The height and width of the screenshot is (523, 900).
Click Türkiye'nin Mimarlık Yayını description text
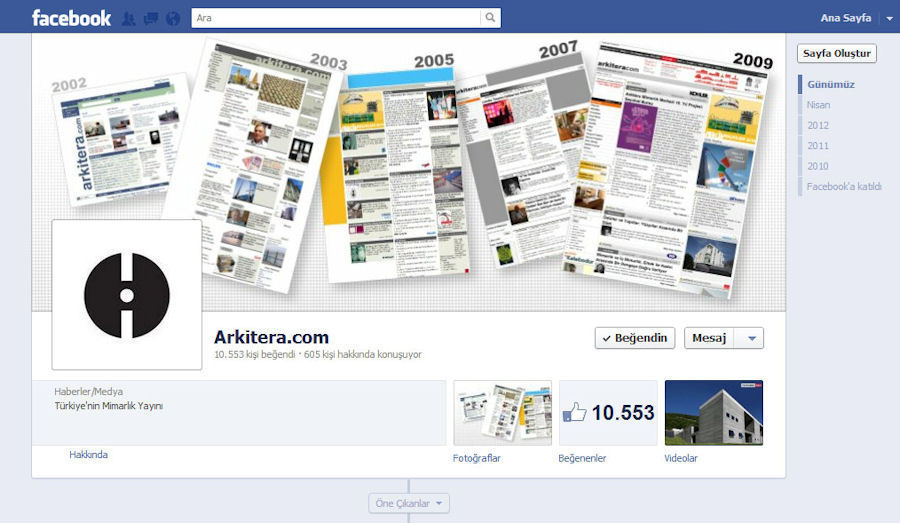108,406
